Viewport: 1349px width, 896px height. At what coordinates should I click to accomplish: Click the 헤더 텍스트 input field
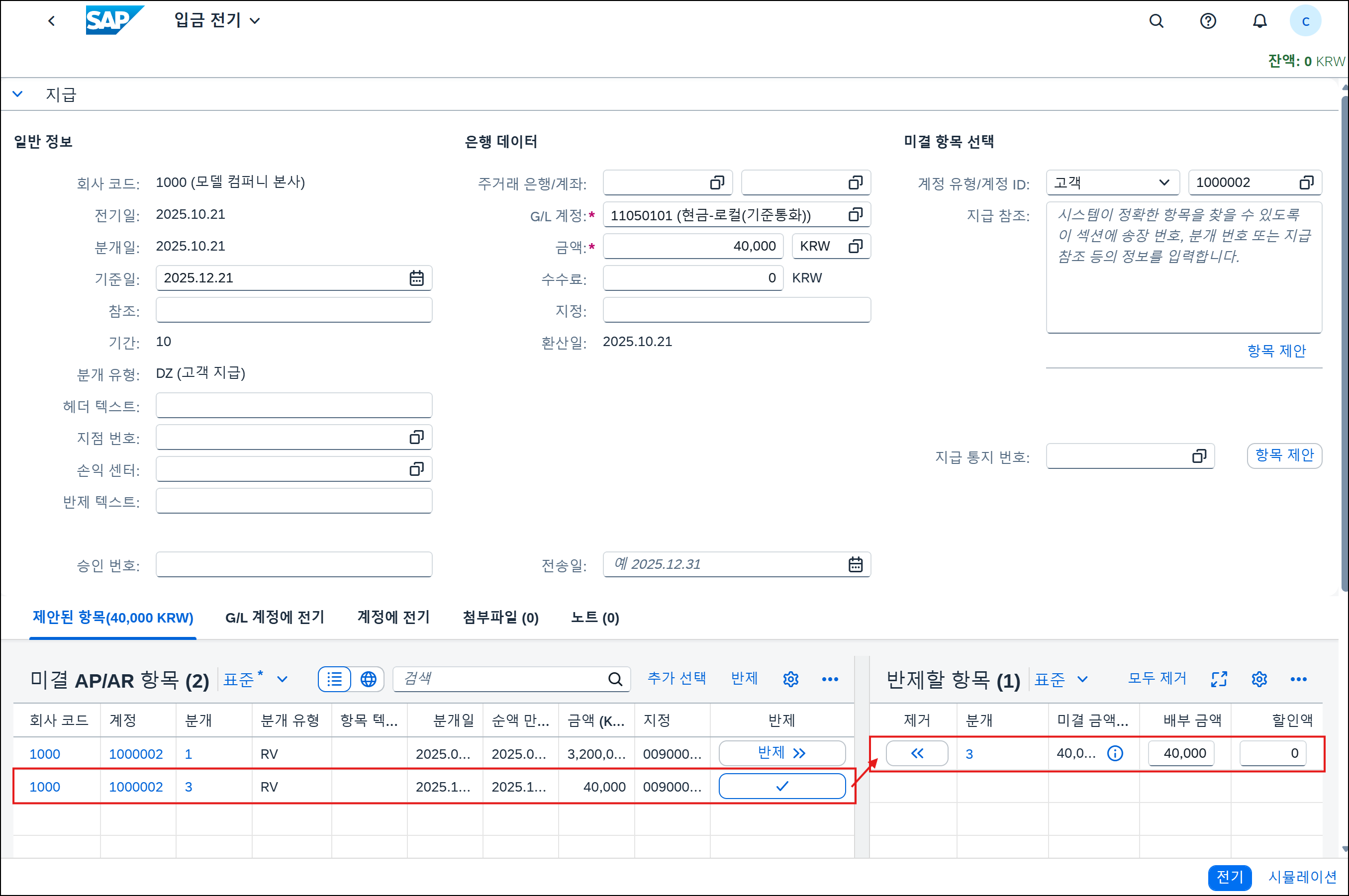coord(294,406)
